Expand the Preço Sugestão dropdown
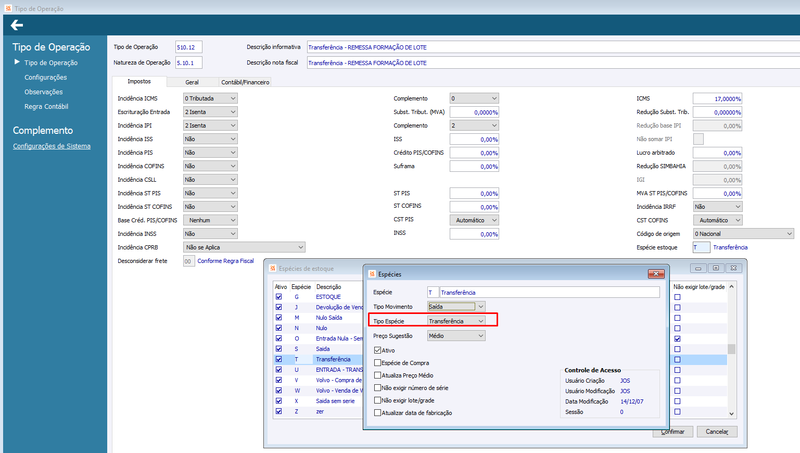 pos(479,336)
